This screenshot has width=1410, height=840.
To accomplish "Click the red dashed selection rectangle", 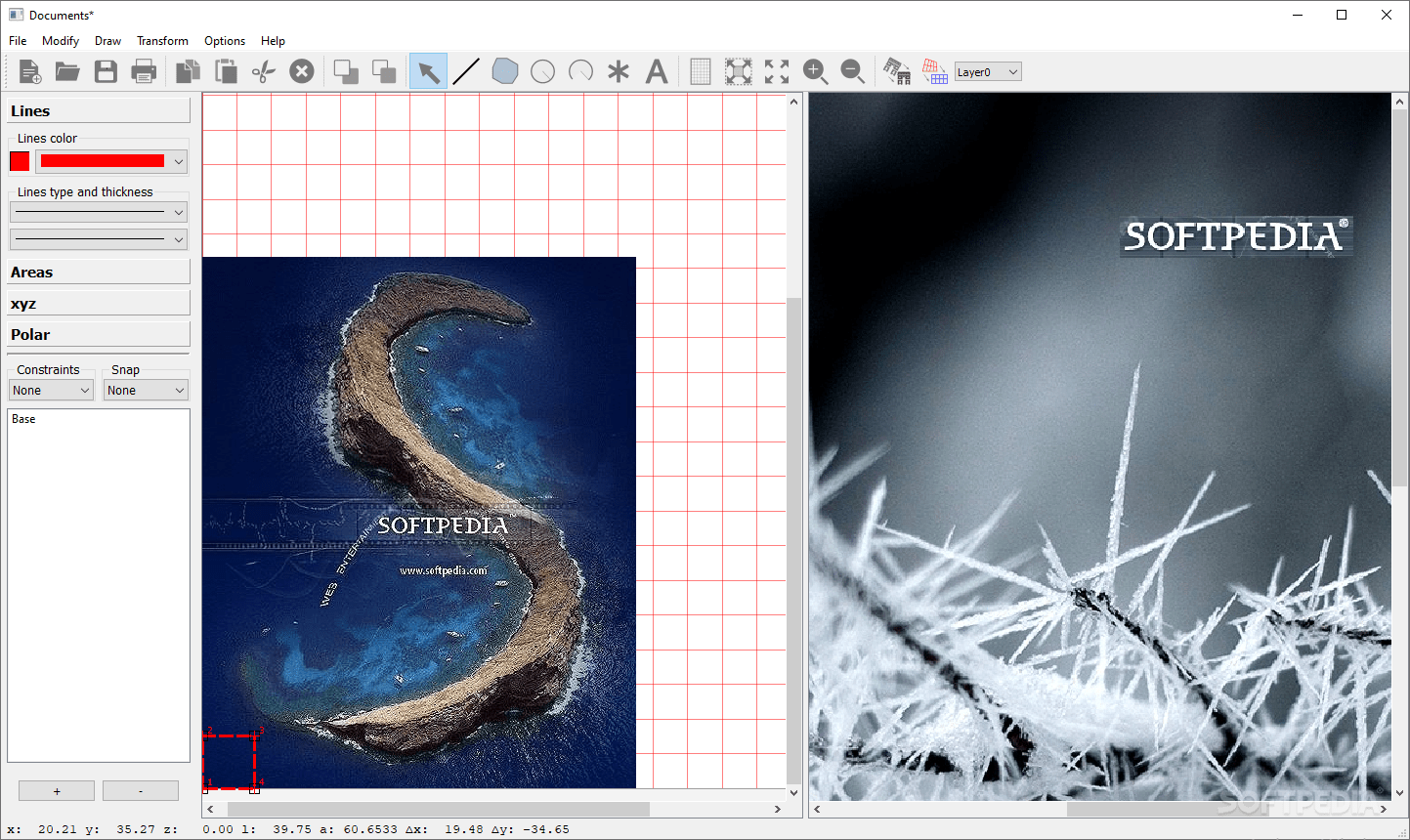I will [230, 760].
